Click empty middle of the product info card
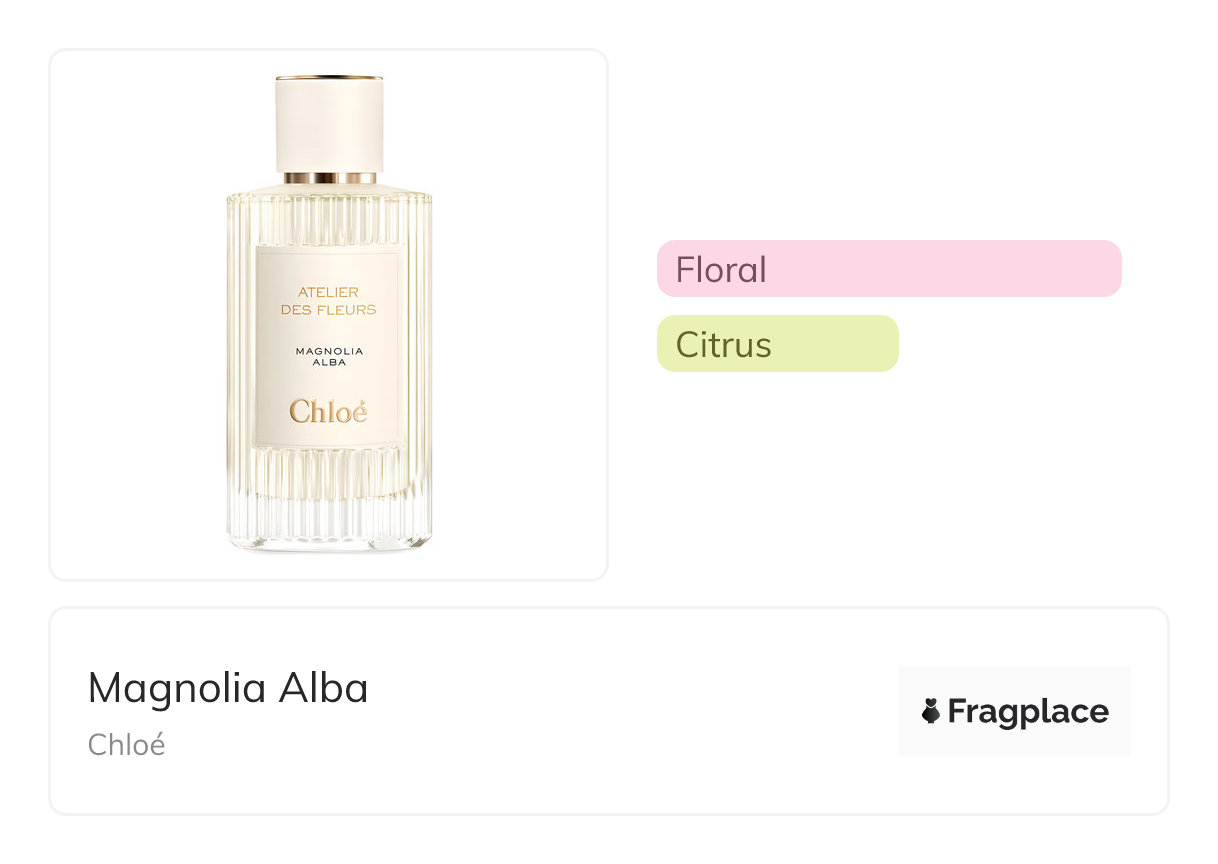This screenshot has height=864, width=1218. (x=620, y=711)
